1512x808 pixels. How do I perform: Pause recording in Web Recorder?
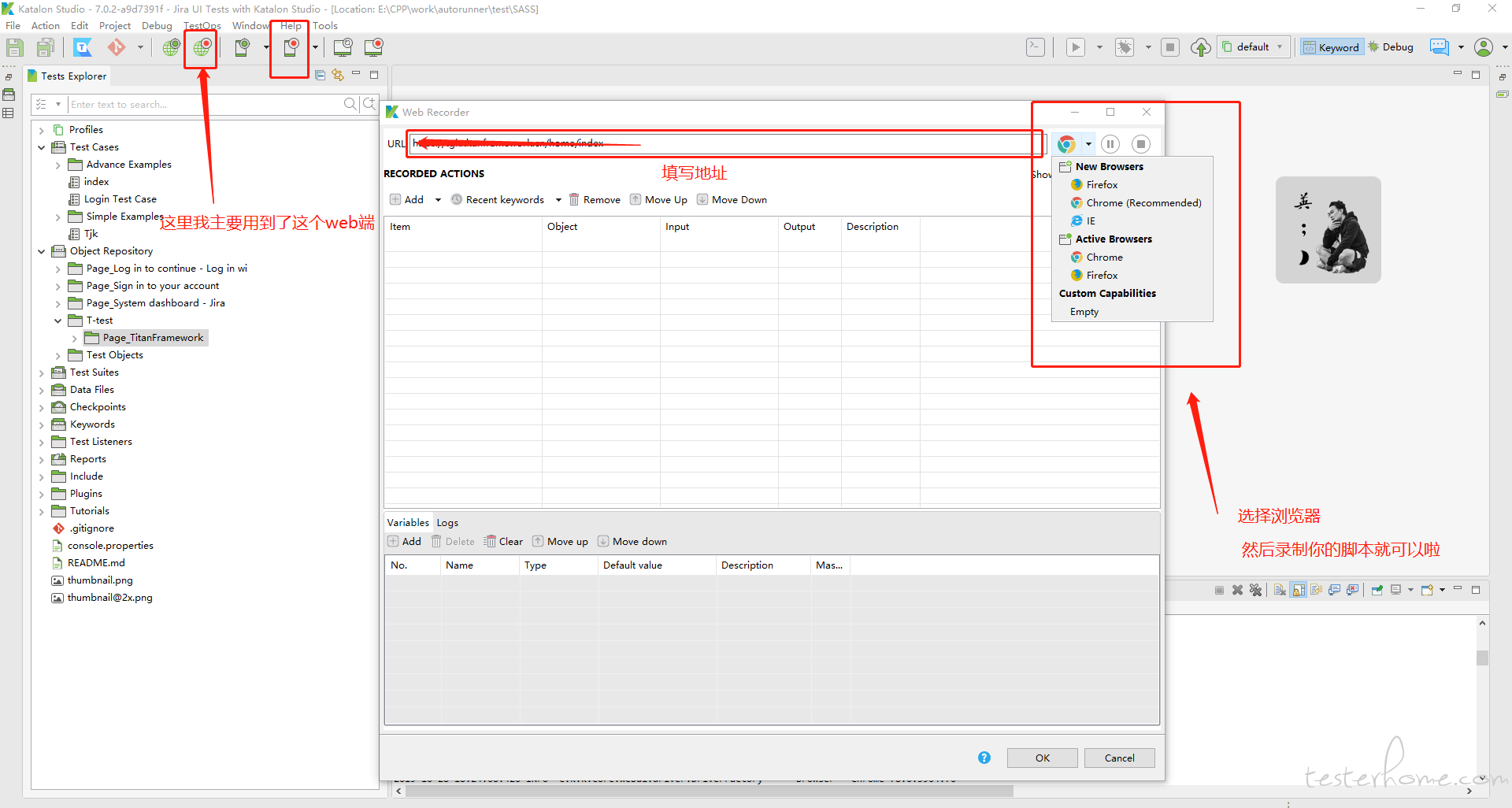[1110, 144]
